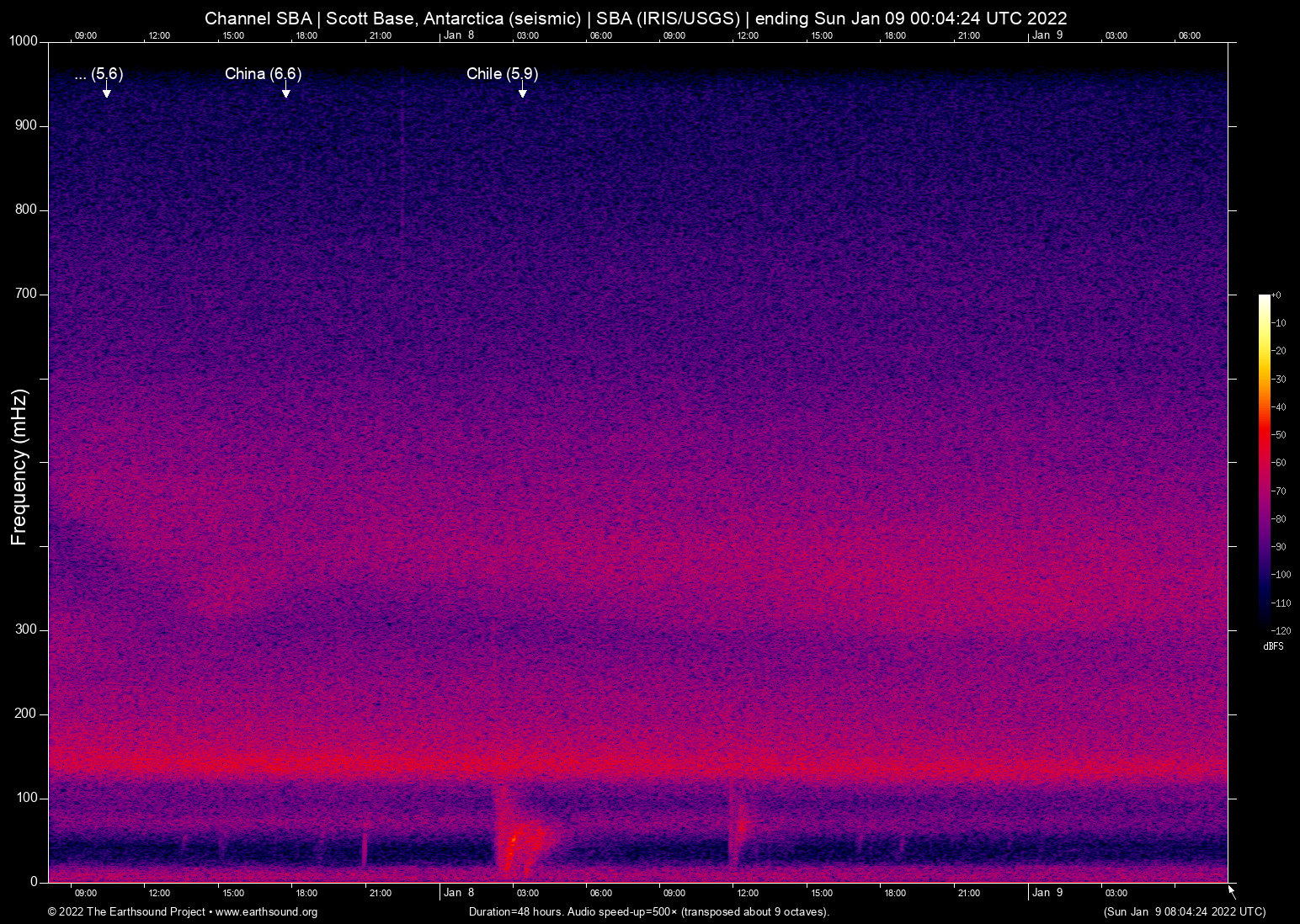This screenshot has height=924, width=1300.
Task: Click the China (6.6) event label
Action: [261, 74]
